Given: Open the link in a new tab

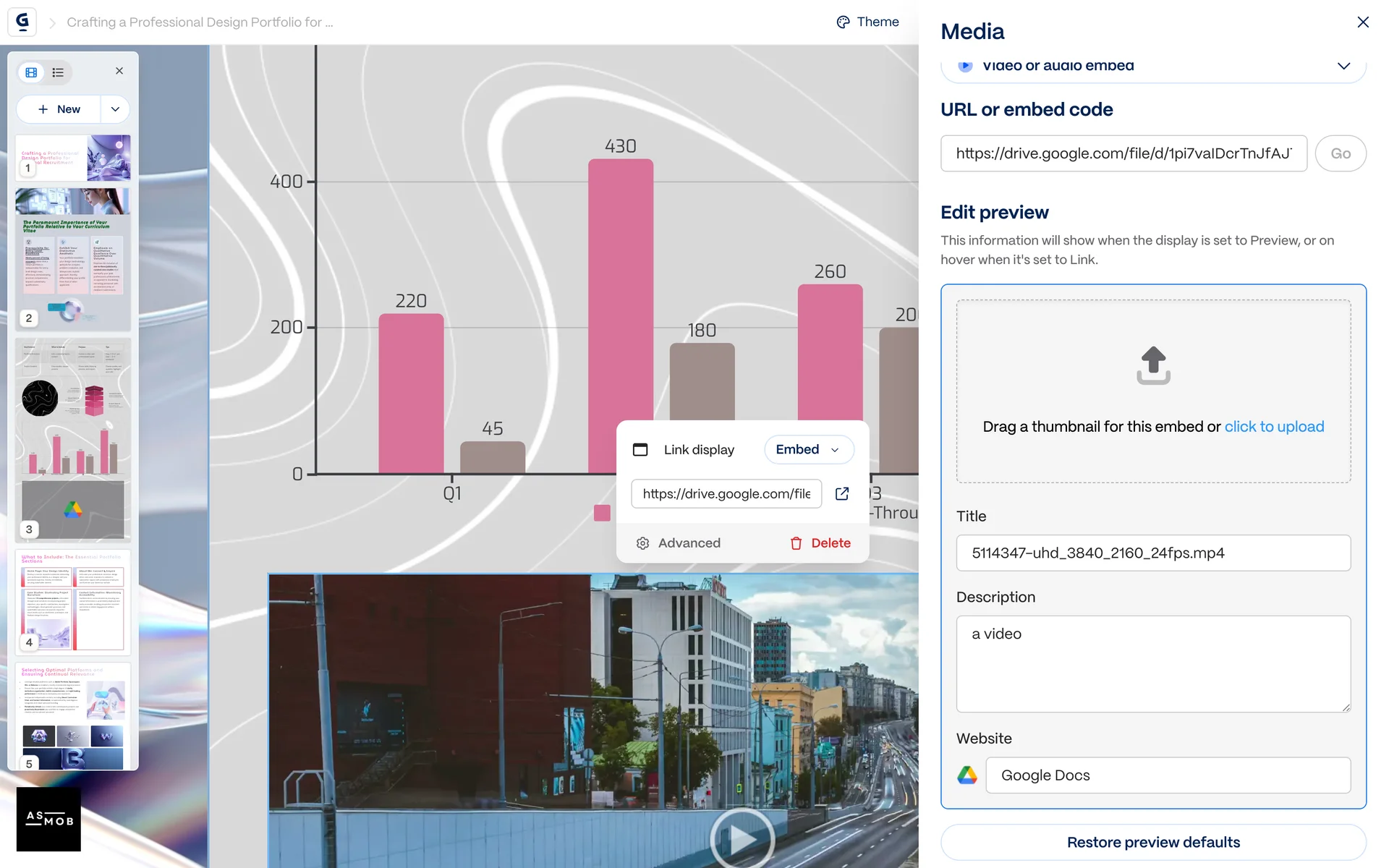Looking at the screenshot, I should coord(842,493).
